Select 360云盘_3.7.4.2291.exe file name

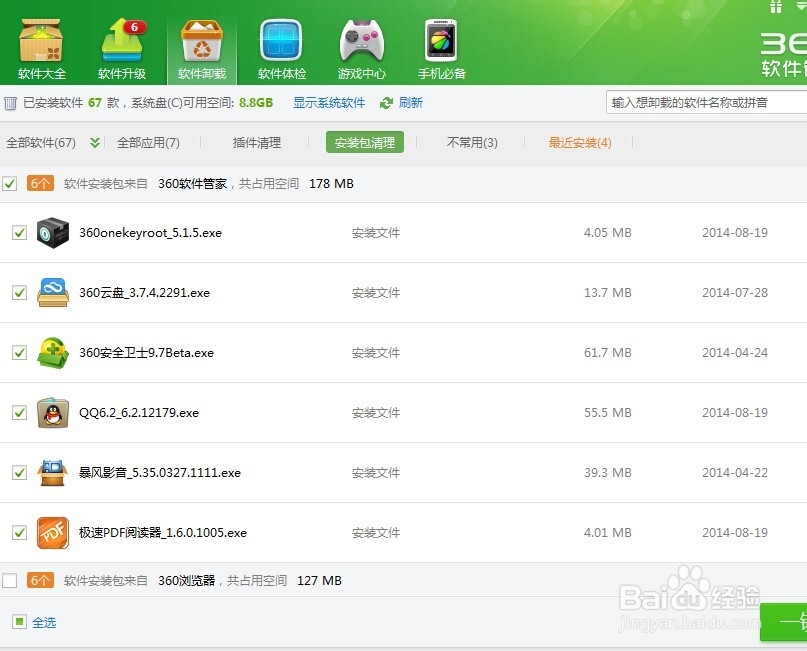pos(144,292)
